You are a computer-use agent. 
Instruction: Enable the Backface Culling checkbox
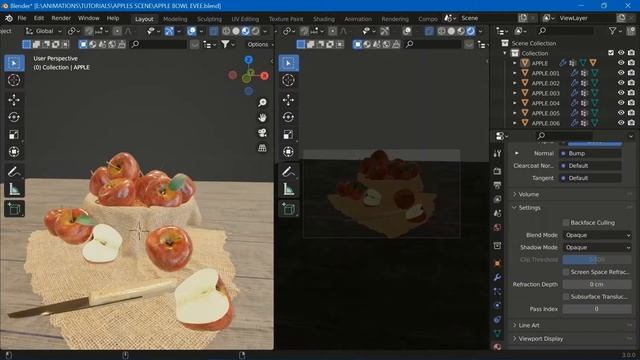coord(566,223)
